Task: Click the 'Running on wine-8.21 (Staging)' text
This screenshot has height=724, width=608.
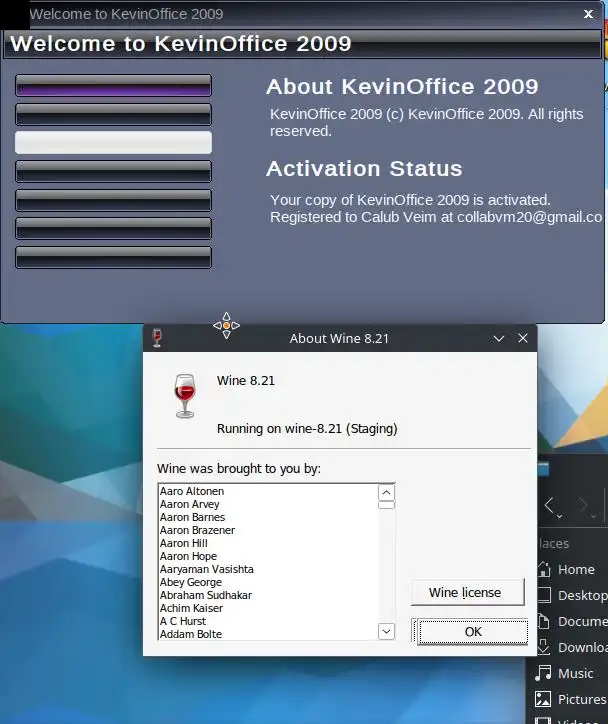Action: (x=307, y=429)
